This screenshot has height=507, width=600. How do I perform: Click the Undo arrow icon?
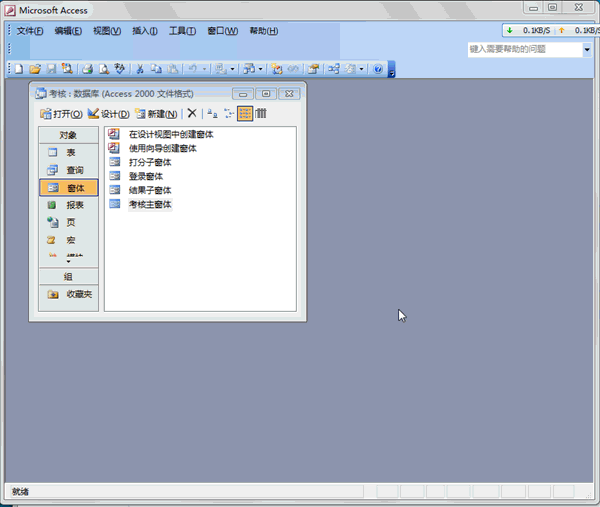tap(192, 69)
